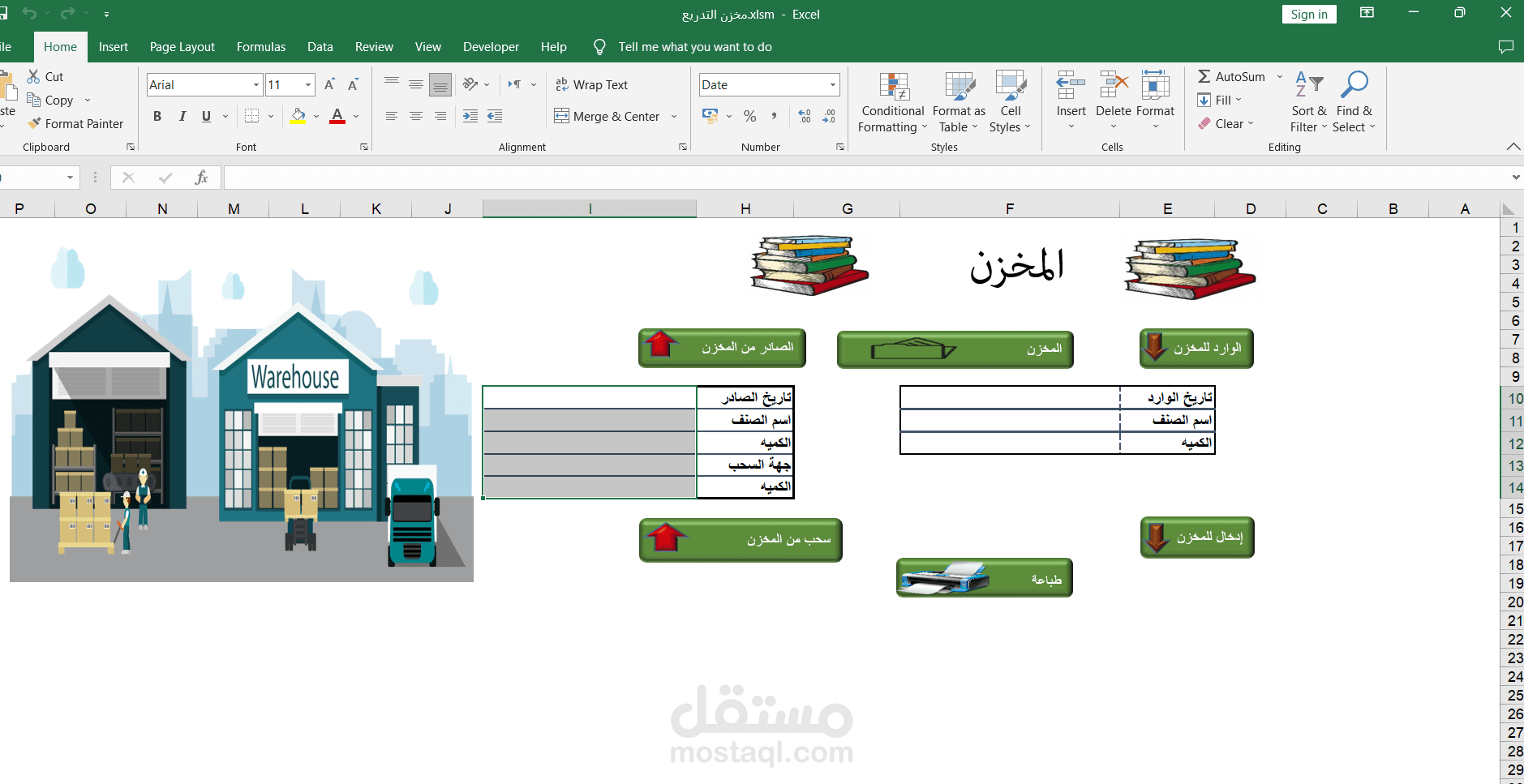
Task: Open the Developer tab
Action: pos(491,47)
